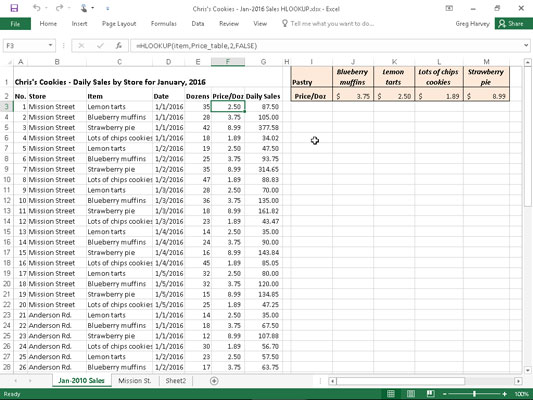Click the Select All corner triangle
Screen dimensions: 533x400
10,62
